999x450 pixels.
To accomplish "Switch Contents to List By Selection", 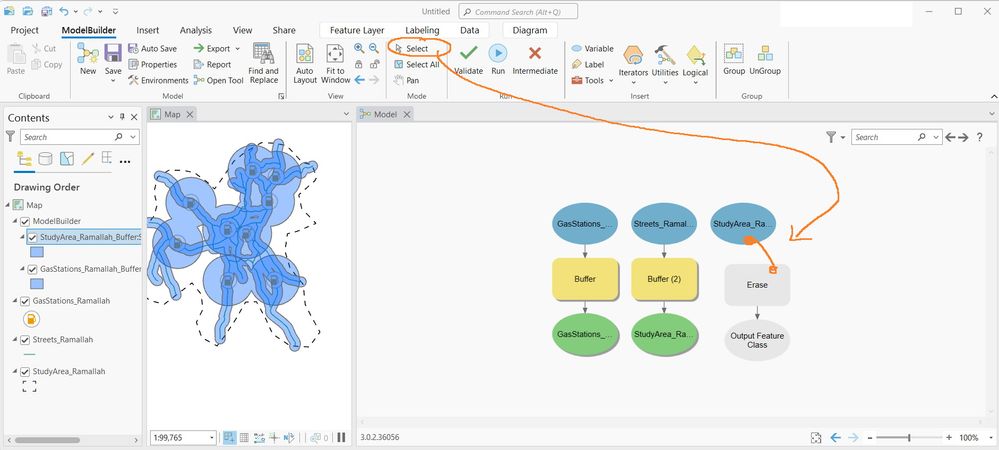I will pos(66,159).
